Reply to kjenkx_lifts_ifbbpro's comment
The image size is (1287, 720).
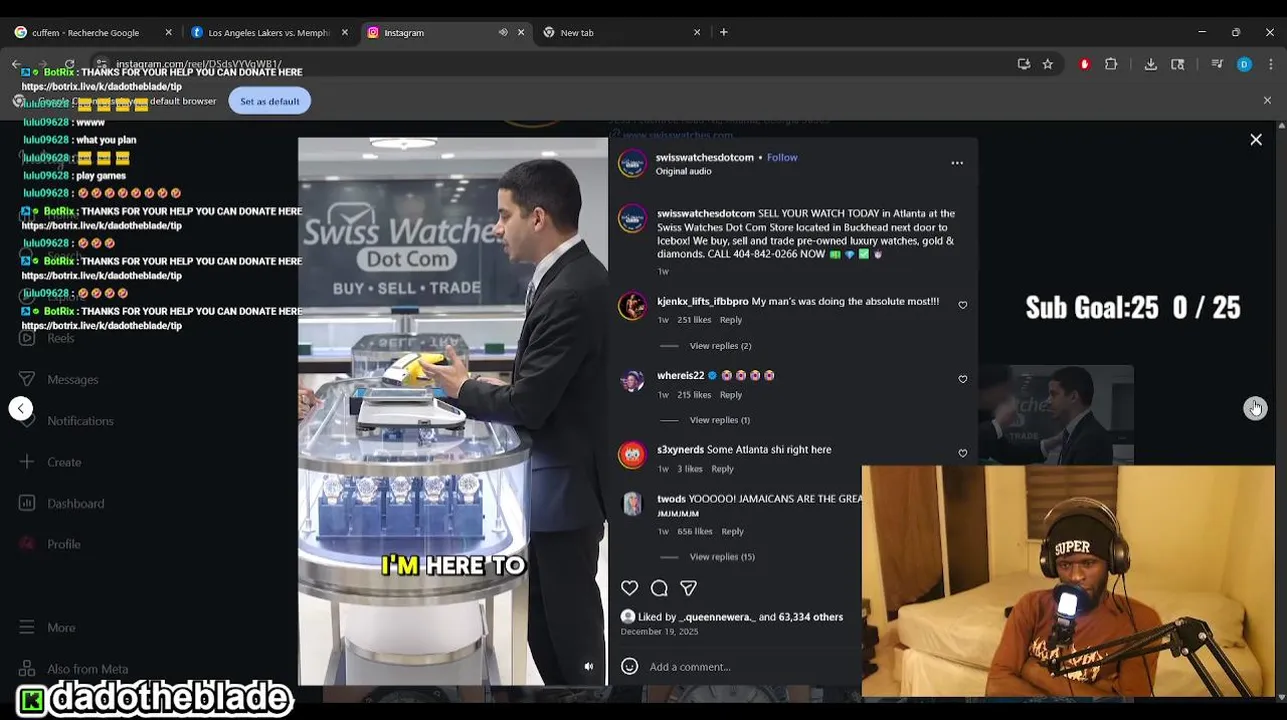coord(731,320)
